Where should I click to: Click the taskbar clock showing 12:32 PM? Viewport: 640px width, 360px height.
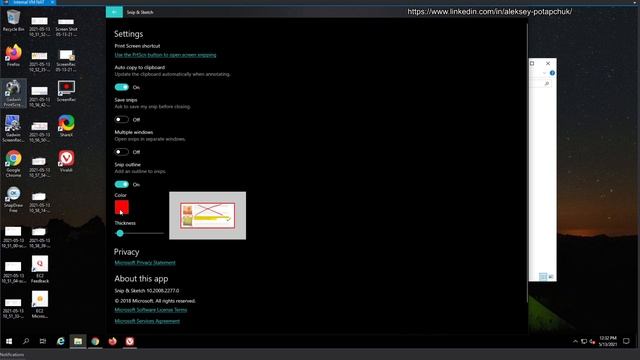coord(607,341)
